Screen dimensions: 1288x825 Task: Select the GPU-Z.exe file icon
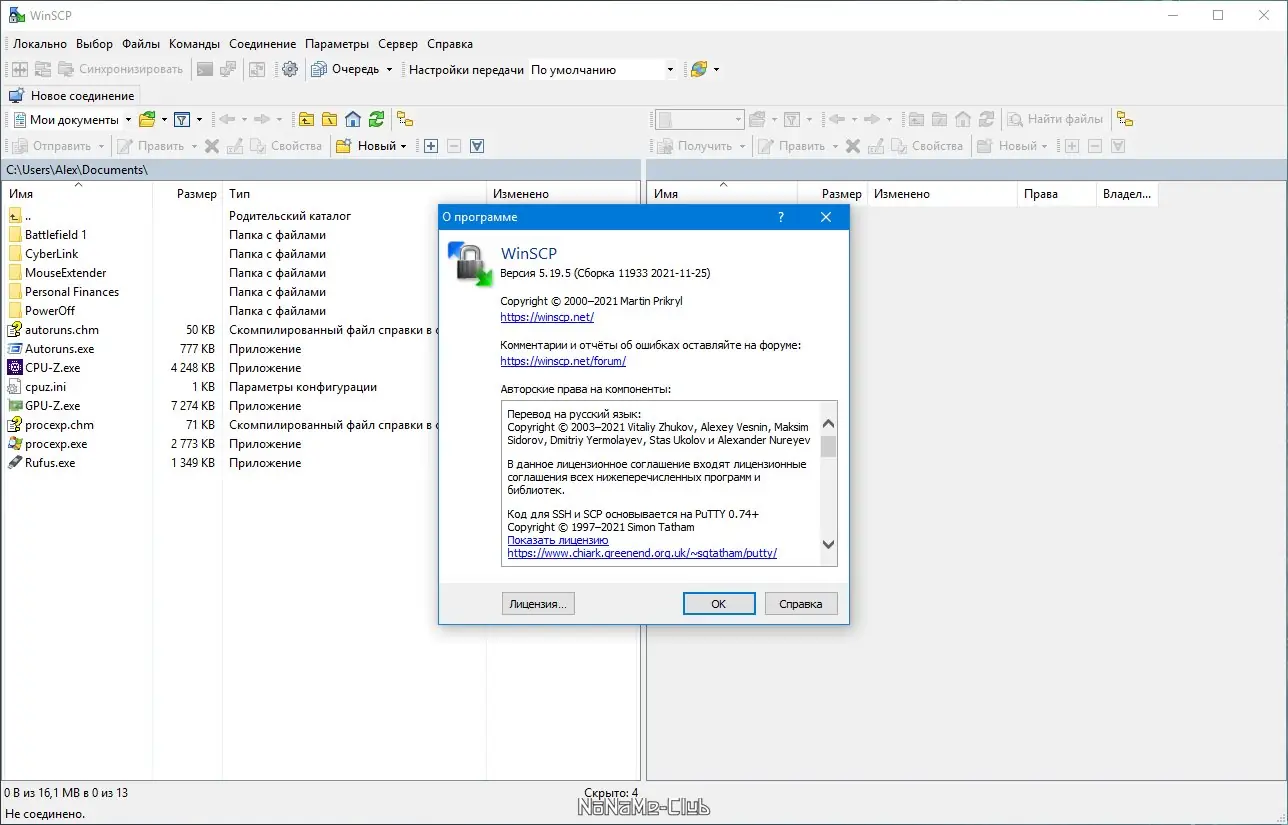pos(15,406)
